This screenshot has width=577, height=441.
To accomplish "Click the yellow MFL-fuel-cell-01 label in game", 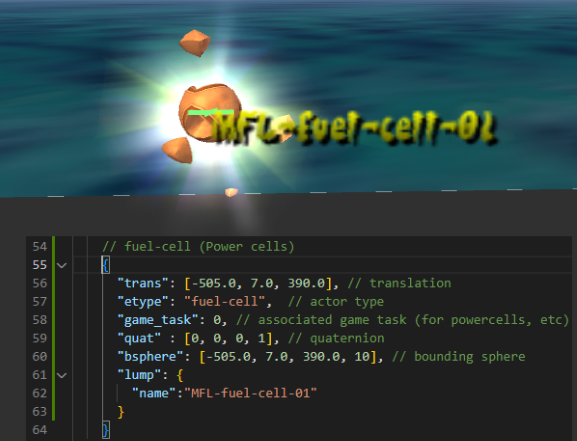I will (355, 127).
